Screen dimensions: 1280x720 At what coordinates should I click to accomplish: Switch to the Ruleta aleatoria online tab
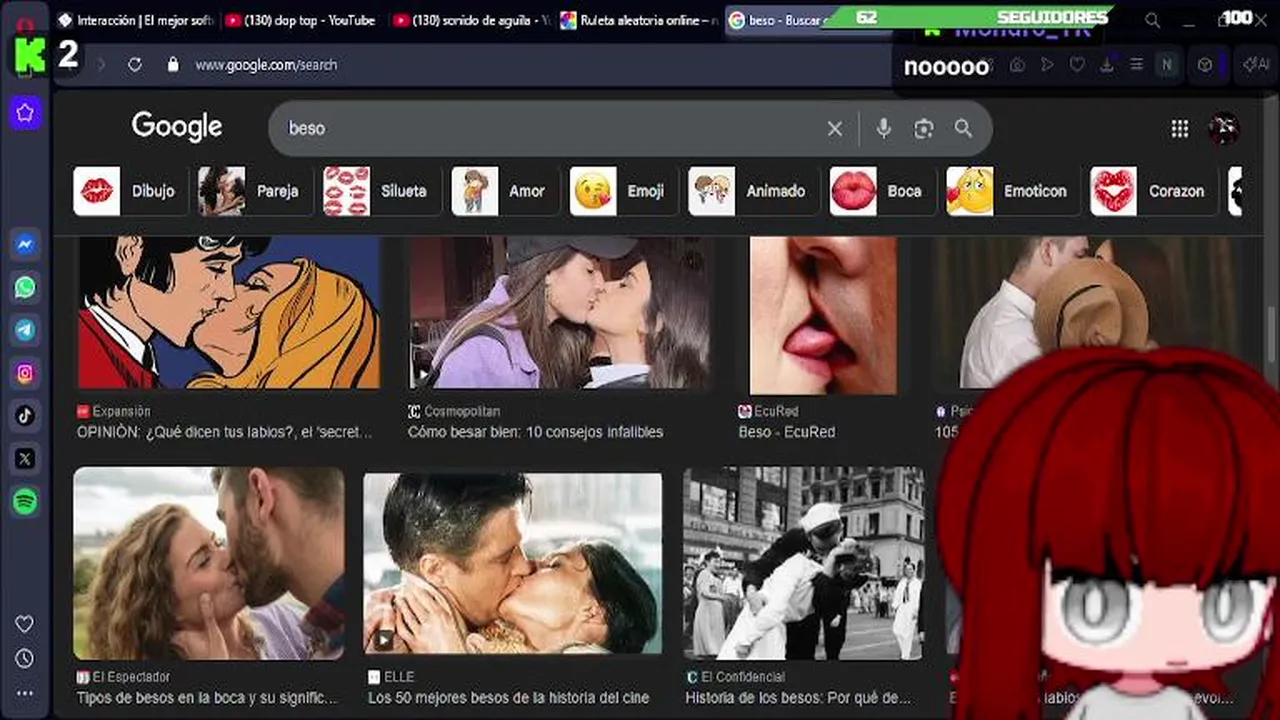click(638, 20)
